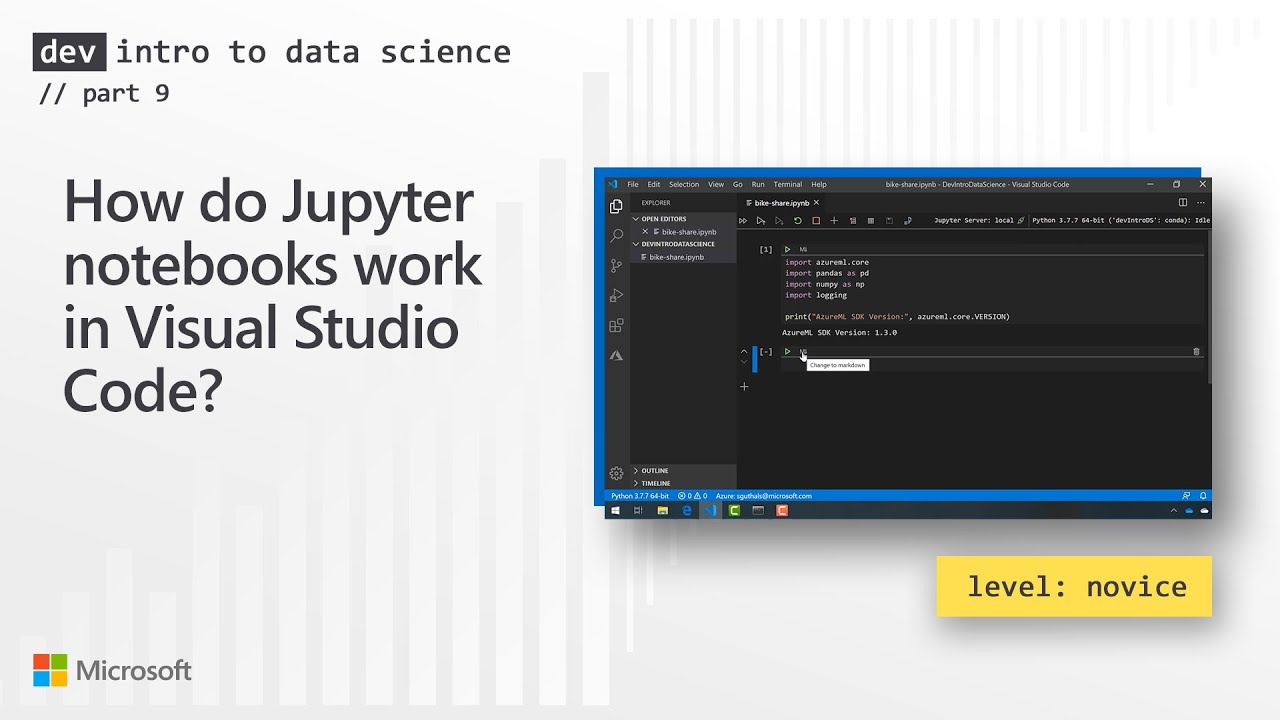1280x720 pixels.
Task: Open the Run and Debug view
Action: [x=616, y=296]
